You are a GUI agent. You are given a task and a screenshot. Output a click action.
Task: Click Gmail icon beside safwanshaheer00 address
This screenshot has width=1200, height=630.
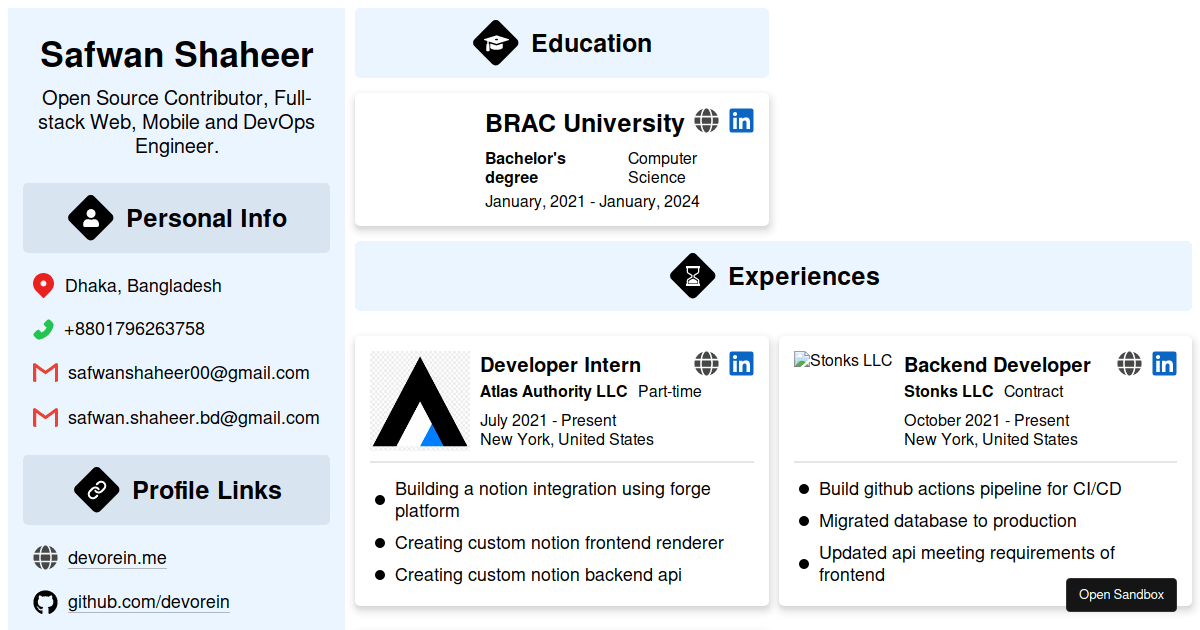pyautogui.click(x=45, y=373)
